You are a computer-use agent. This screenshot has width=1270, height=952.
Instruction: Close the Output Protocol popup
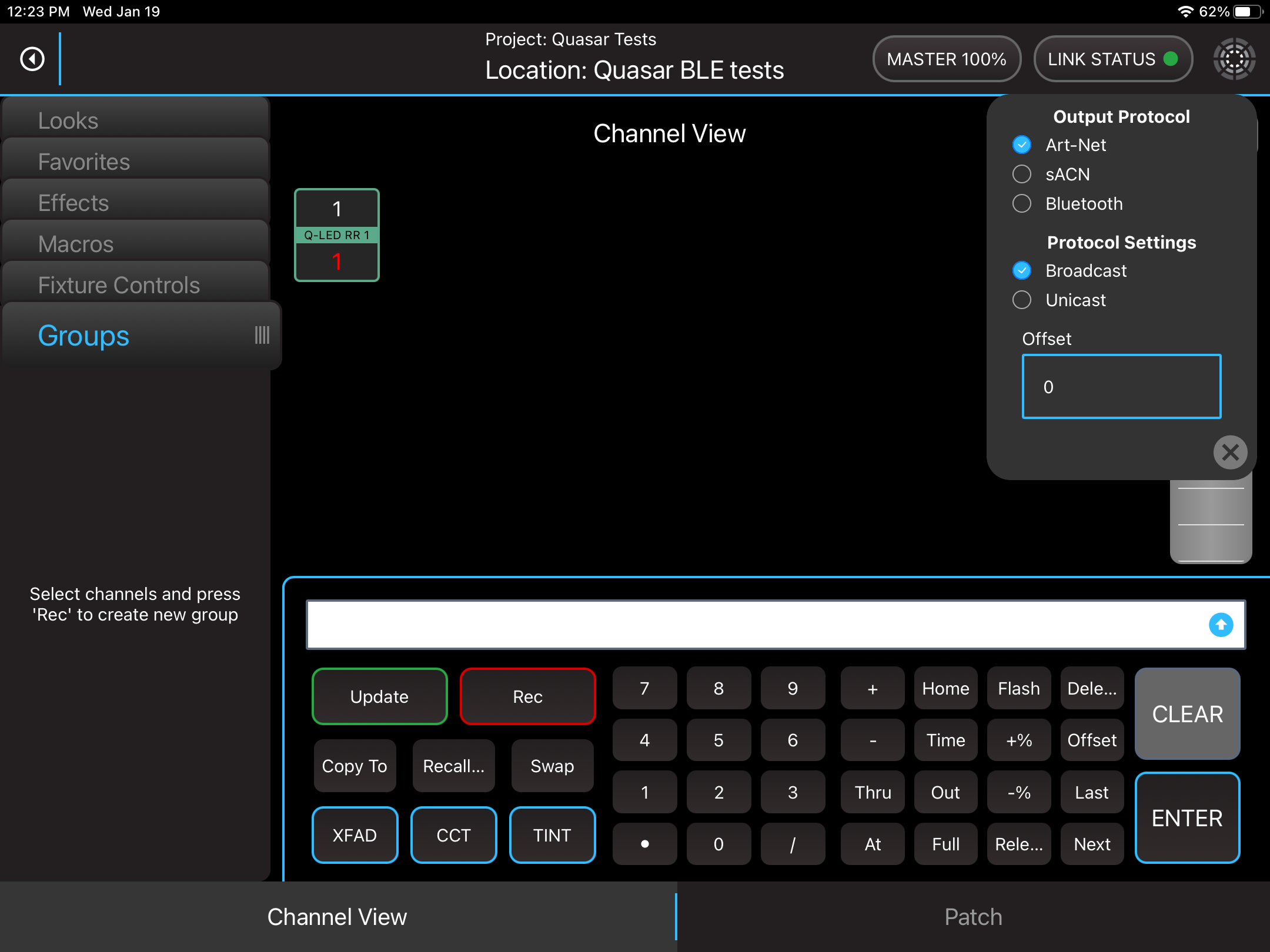[1230, 452]
